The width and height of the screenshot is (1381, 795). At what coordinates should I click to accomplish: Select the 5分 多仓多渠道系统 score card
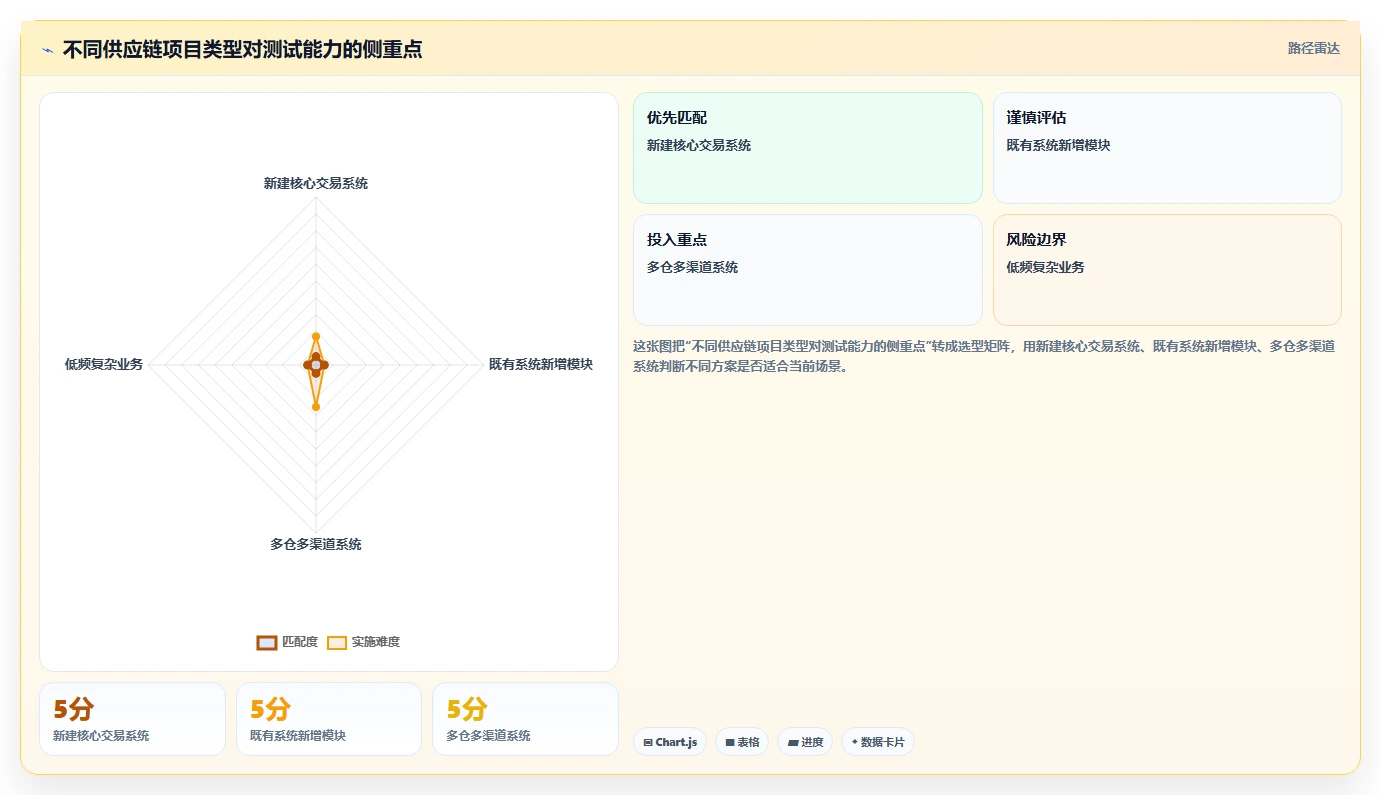(525, 719)
